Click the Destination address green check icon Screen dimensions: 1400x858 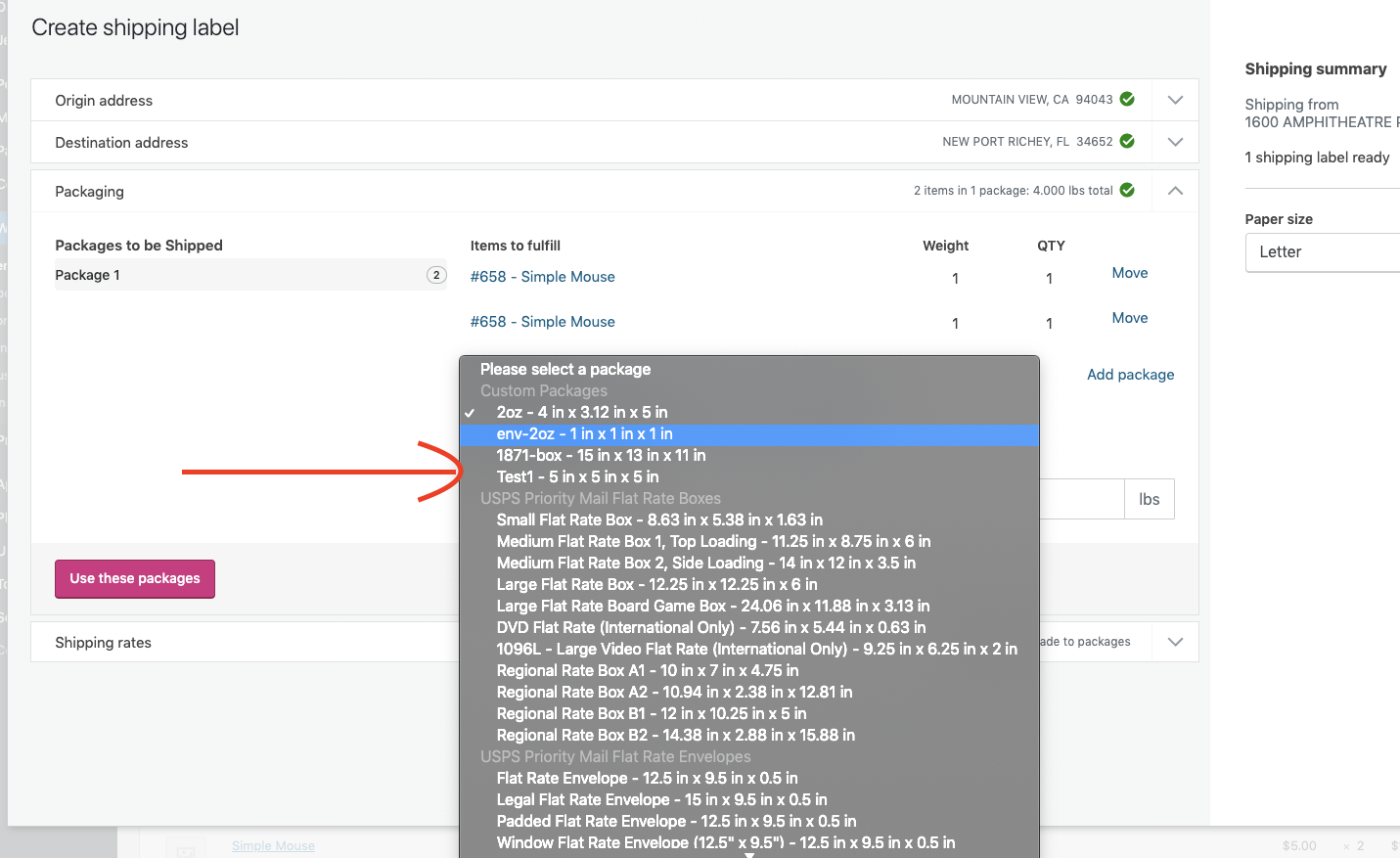[1127, 141]
